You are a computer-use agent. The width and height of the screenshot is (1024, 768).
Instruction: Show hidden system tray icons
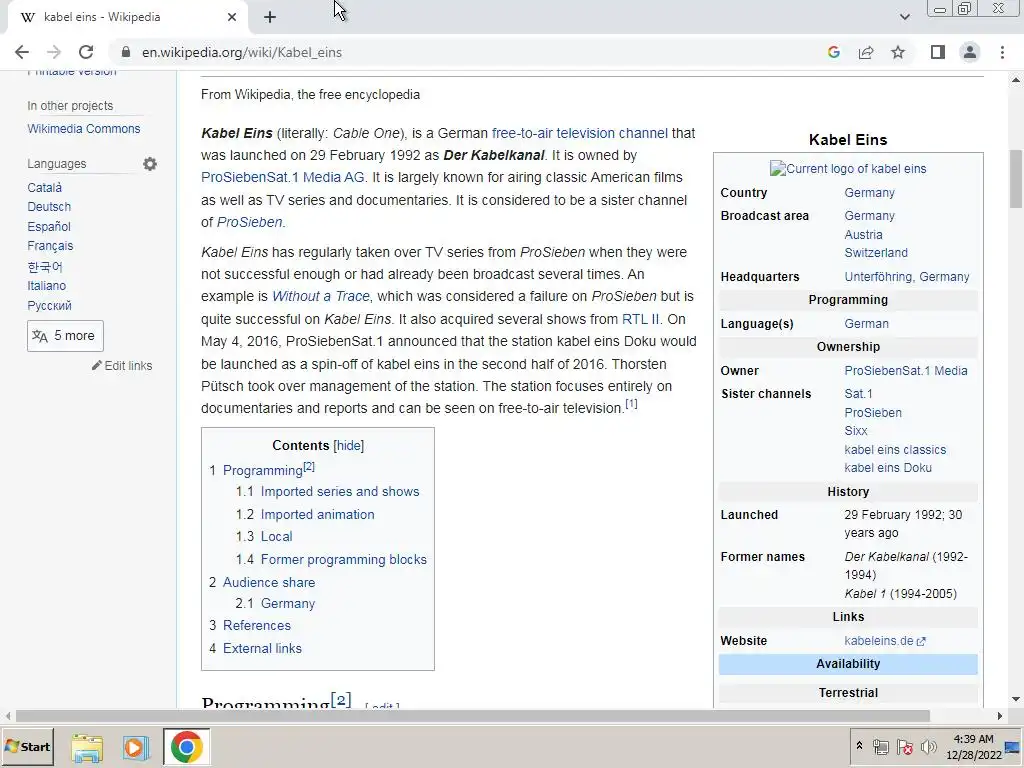click(x=859, y=746)
